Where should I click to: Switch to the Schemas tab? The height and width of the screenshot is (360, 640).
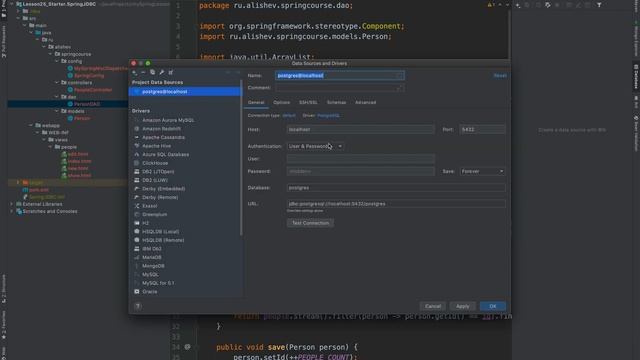tap(336, 102)
